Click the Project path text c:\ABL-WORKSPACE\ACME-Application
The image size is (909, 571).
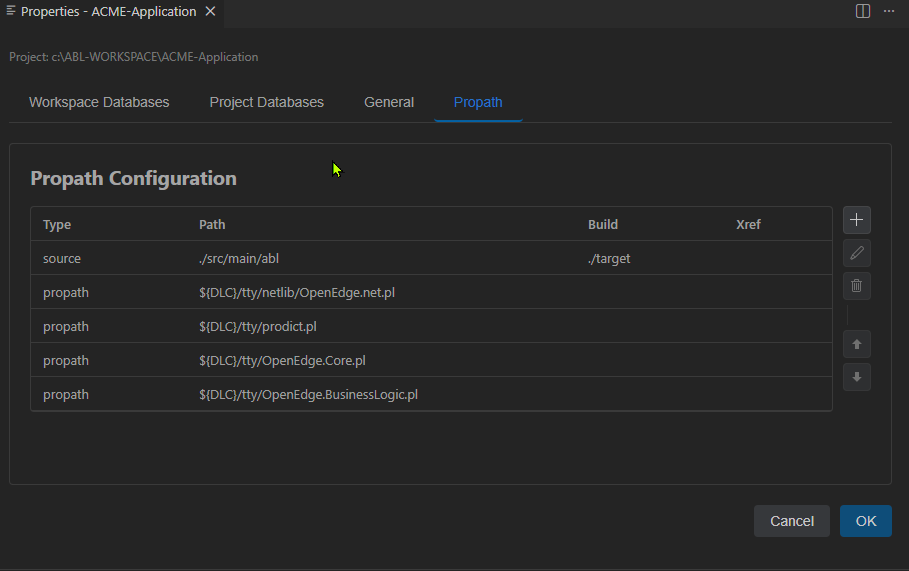155,57
